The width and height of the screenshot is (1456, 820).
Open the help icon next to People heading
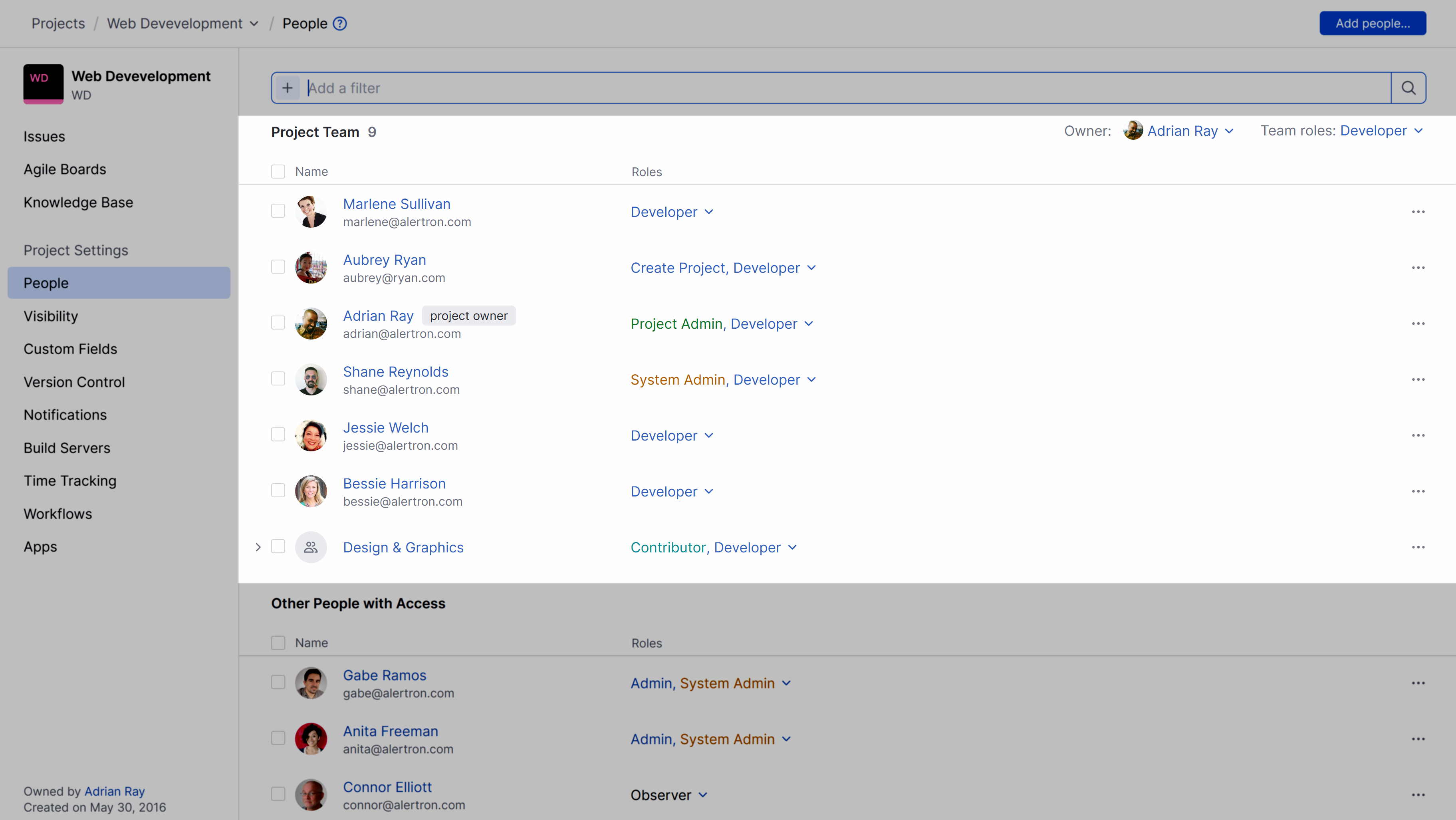point(340,23)
